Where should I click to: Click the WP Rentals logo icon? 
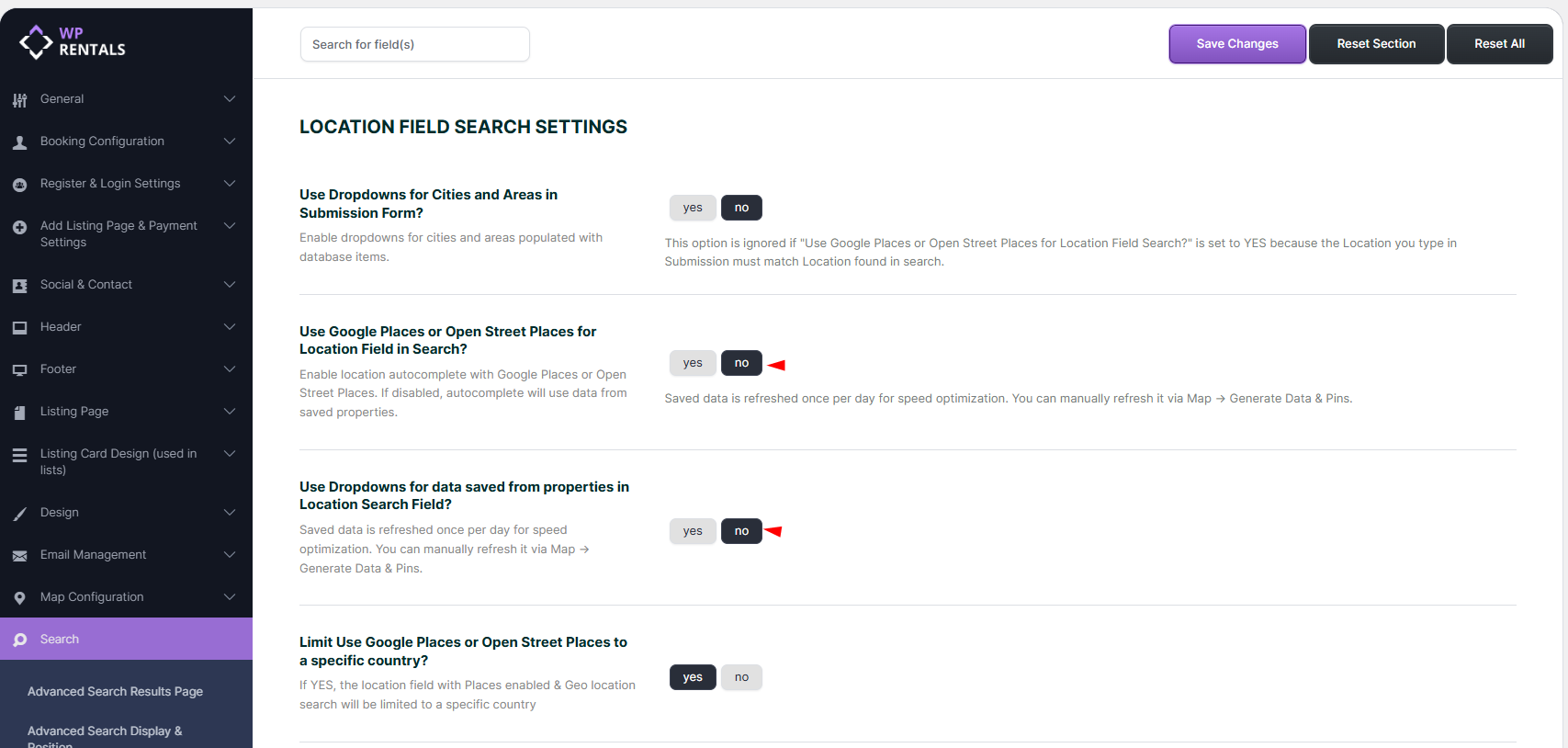click(36, 42)
